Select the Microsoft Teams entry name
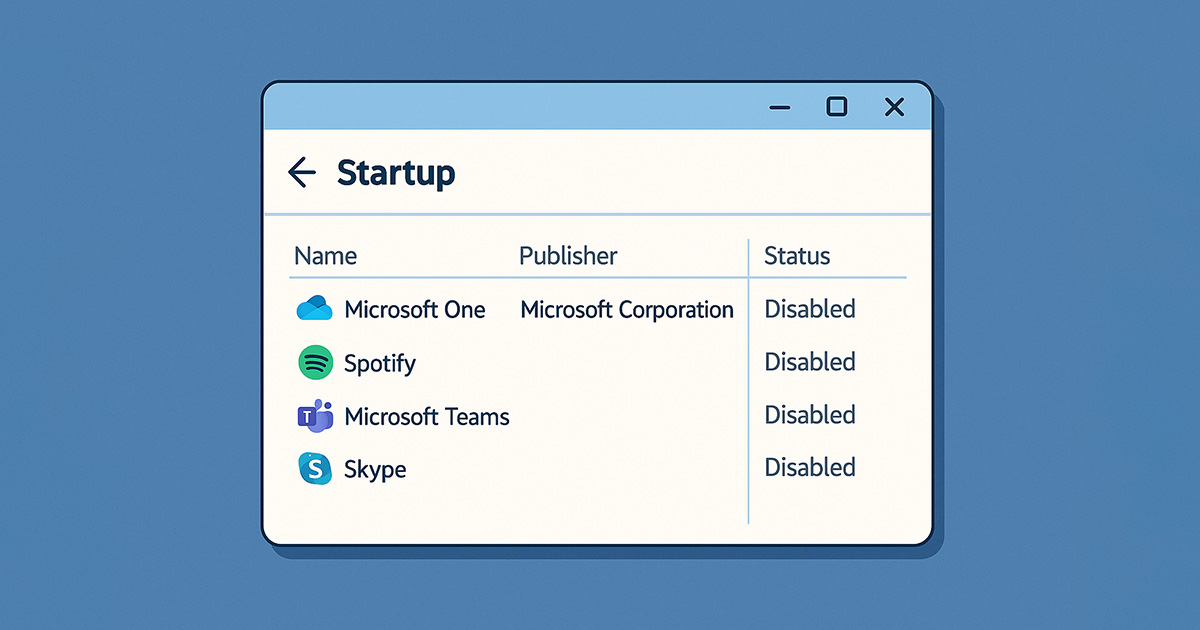The image size is (1200, 630). coord(427,416)
